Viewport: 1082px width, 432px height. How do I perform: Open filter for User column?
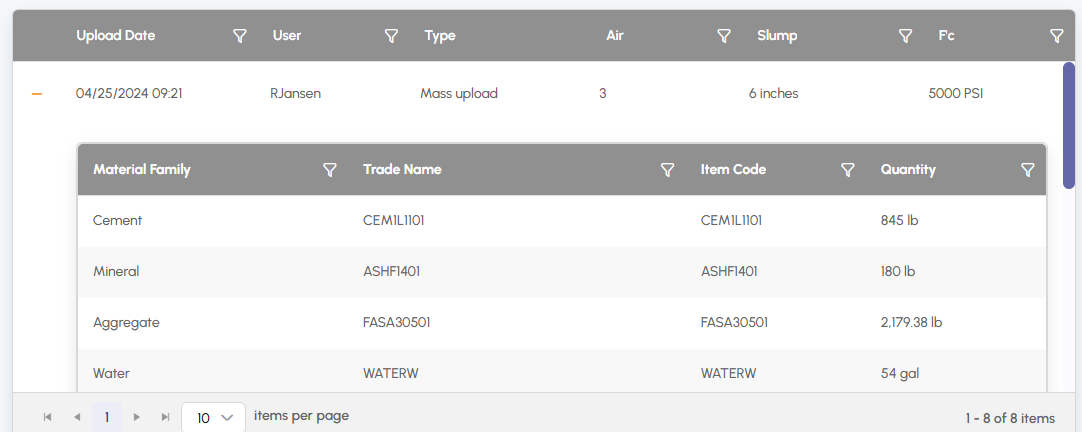(392, 36)
